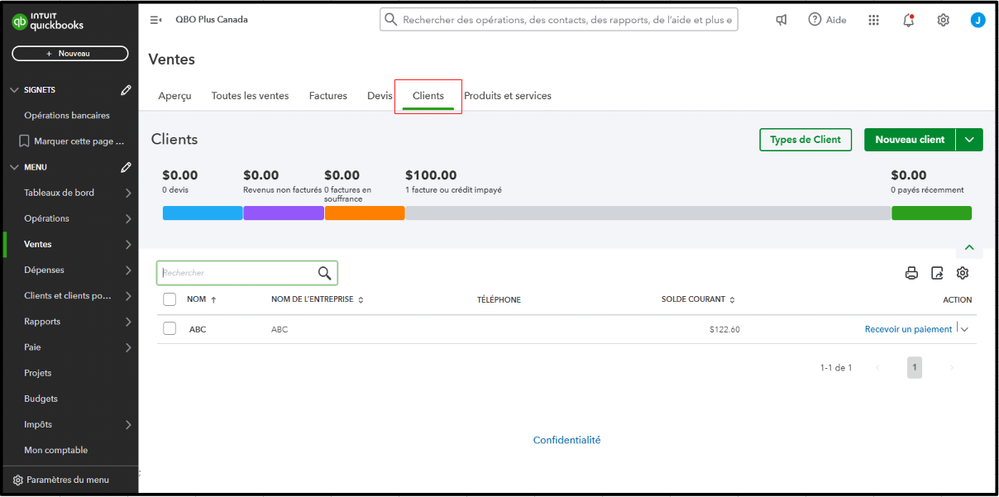Click the Nouveau client button
999x497 pixels.
point(910,140)
